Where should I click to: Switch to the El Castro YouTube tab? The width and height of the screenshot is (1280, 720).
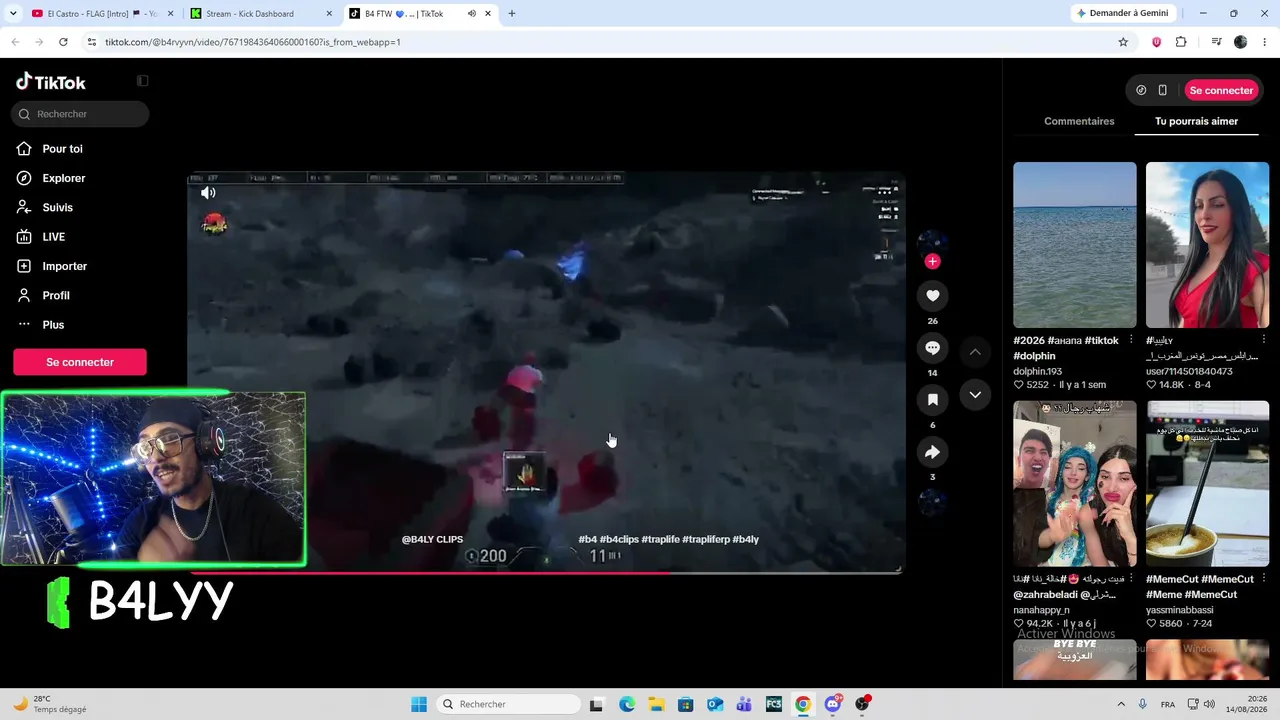(x=103, y=14)
